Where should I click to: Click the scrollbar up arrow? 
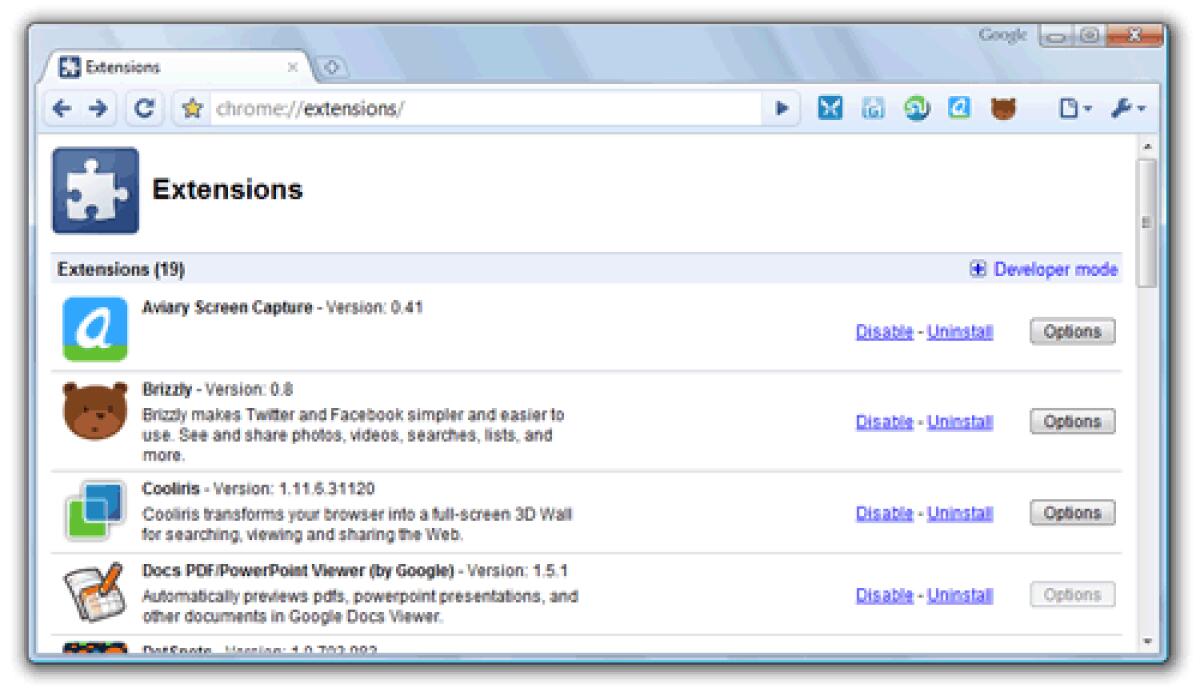1147,147
